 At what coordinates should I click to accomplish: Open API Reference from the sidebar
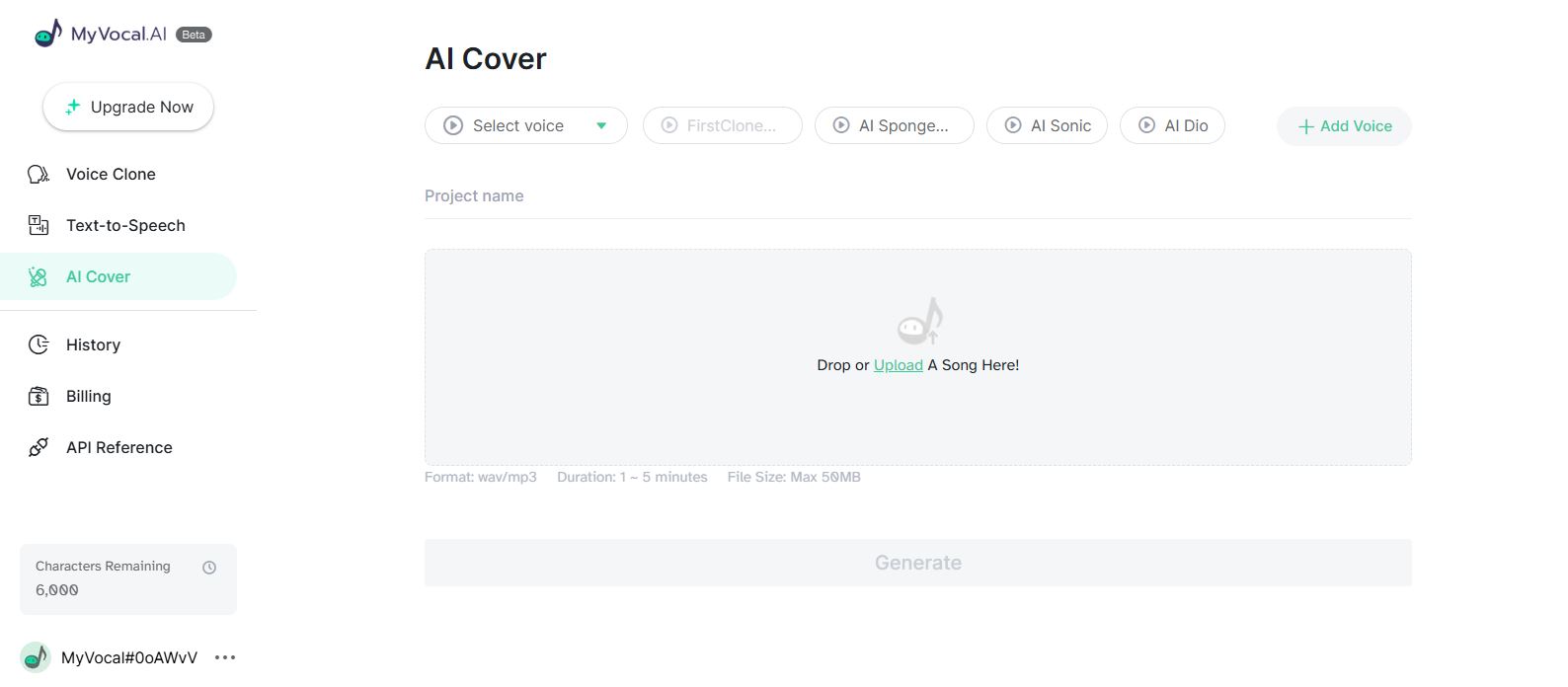(x=118, y=448)
